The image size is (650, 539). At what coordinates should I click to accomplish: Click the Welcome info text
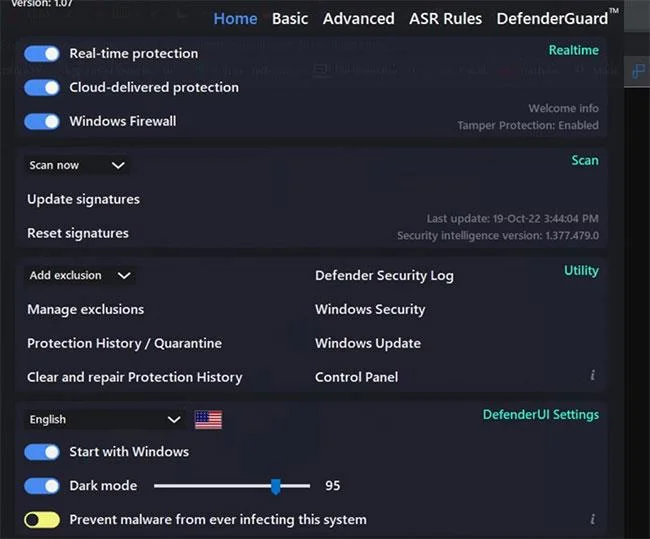(x=563, y=109)
